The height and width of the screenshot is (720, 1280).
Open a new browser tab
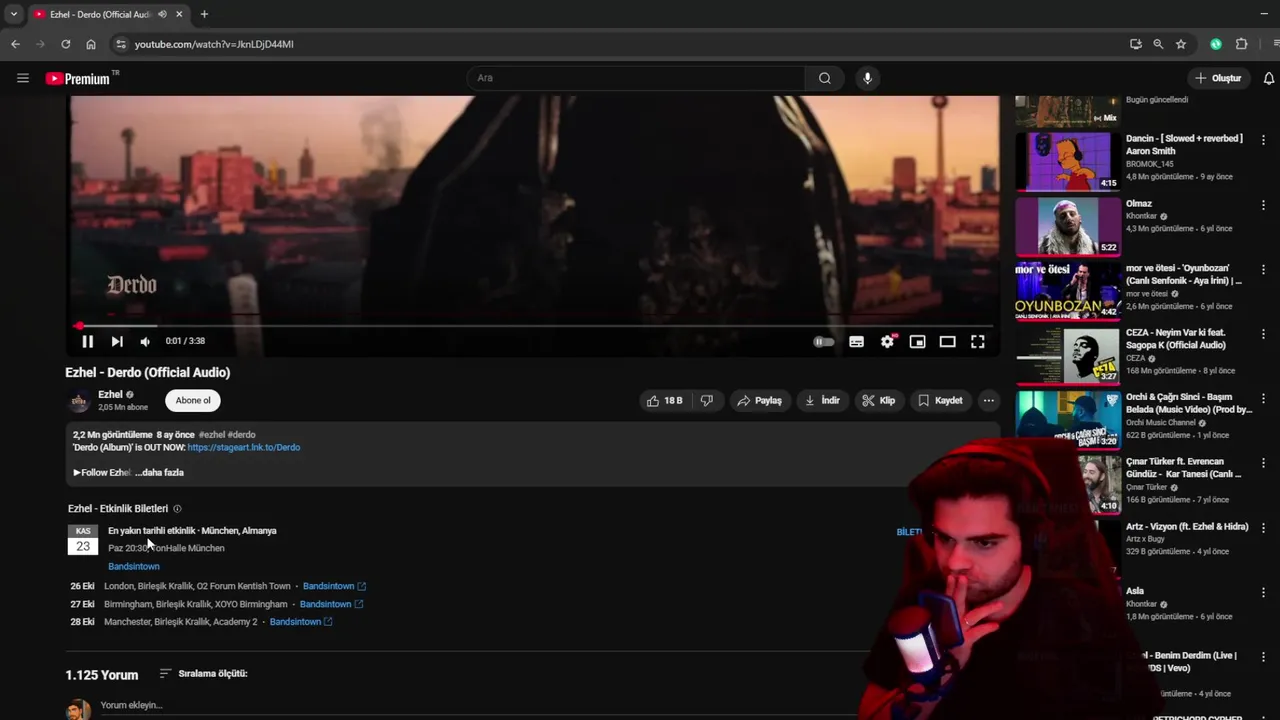[x=204, y=14]
